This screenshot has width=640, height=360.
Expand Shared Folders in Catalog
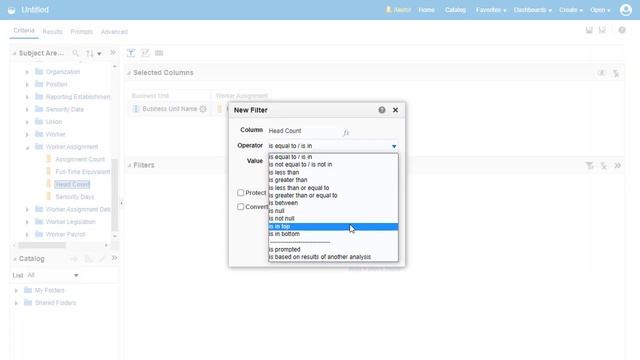tap(16, 304)
